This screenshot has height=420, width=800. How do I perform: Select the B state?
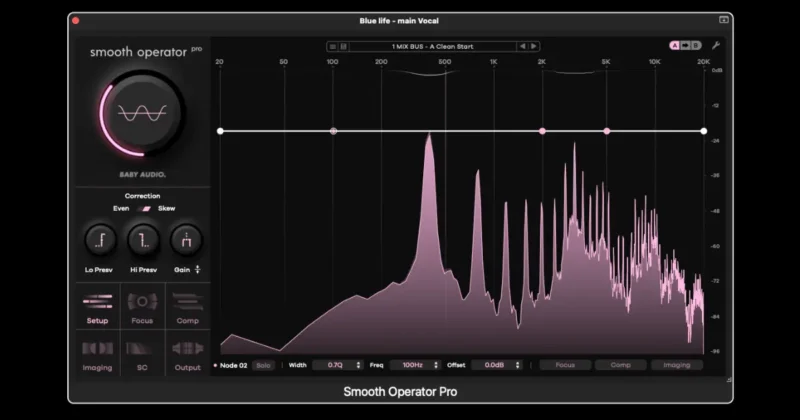pos(696,45)
